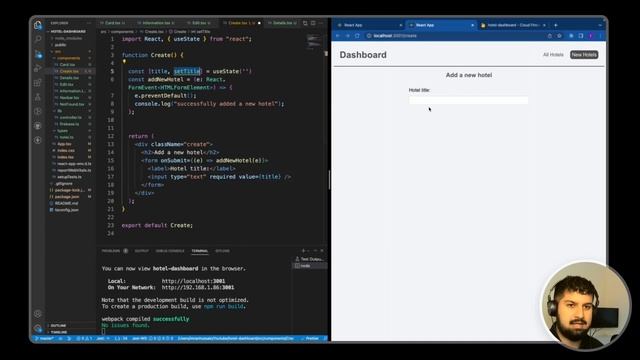The height and width of the screenshot is (360, 640).
Task: Open the Search view in the activity bar
Action: [x=38, y=39]
